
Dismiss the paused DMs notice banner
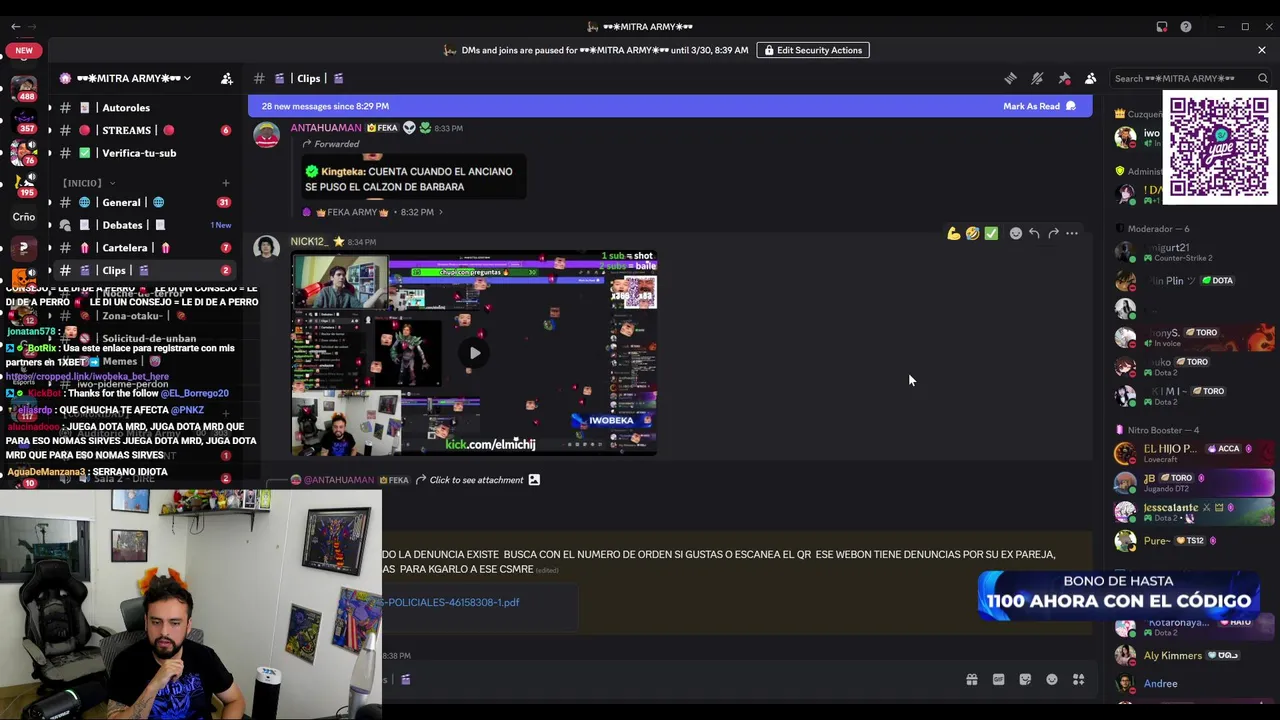pyautogui.click(x=1262, y=50)
